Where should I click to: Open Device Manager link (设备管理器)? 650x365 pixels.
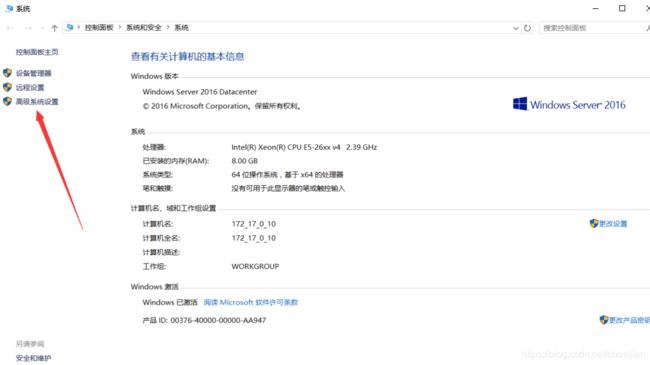(x=34, y=73)
